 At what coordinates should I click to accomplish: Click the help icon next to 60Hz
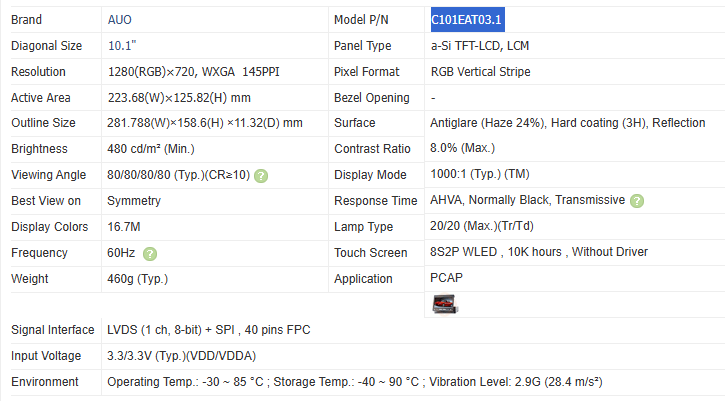coord(150,253)
